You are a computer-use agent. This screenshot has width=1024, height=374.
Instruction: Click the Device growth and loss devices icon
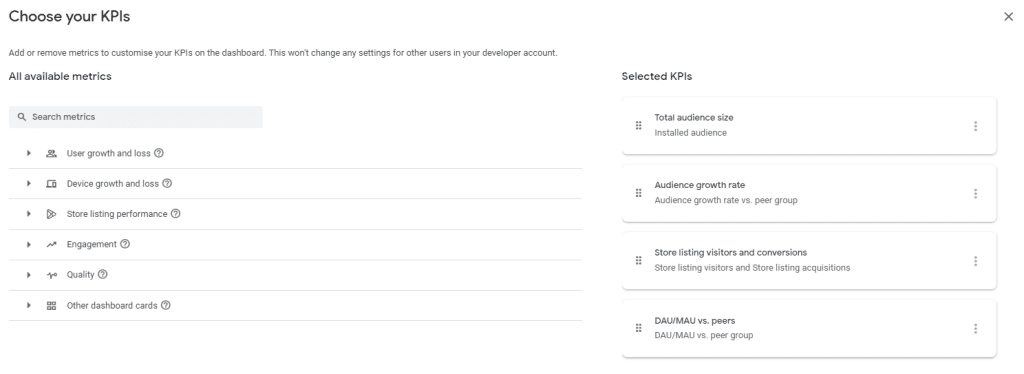click(52, 184)
